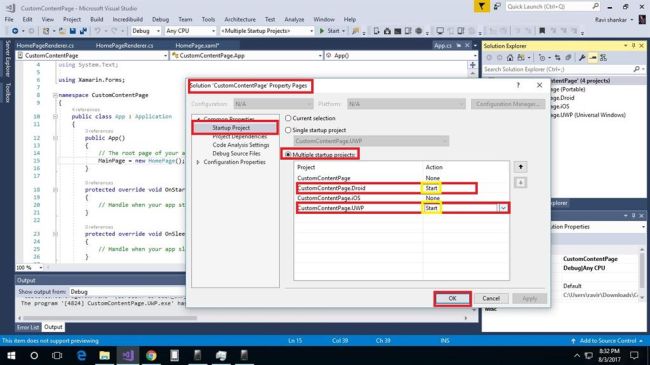Click the Solution Explorer properties wrench icon
Screen dimensions: 650x365
pyautogui.click(x=582, y=58)
